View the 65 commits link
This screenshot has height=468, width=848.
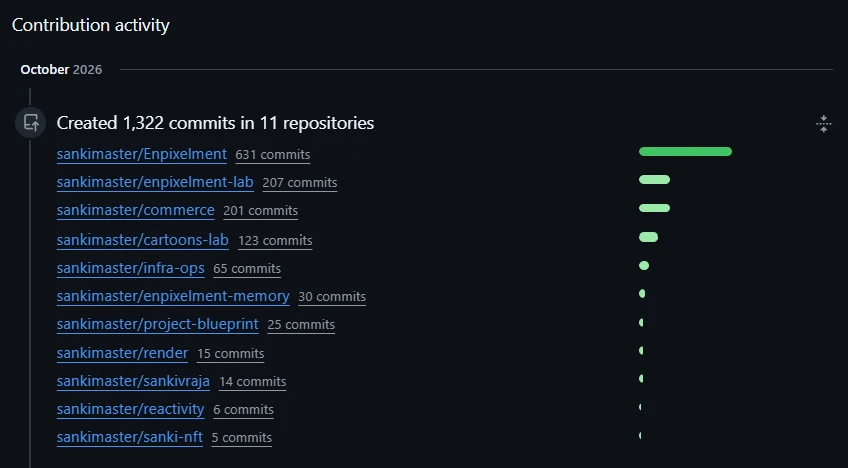[x=247, y=268]
